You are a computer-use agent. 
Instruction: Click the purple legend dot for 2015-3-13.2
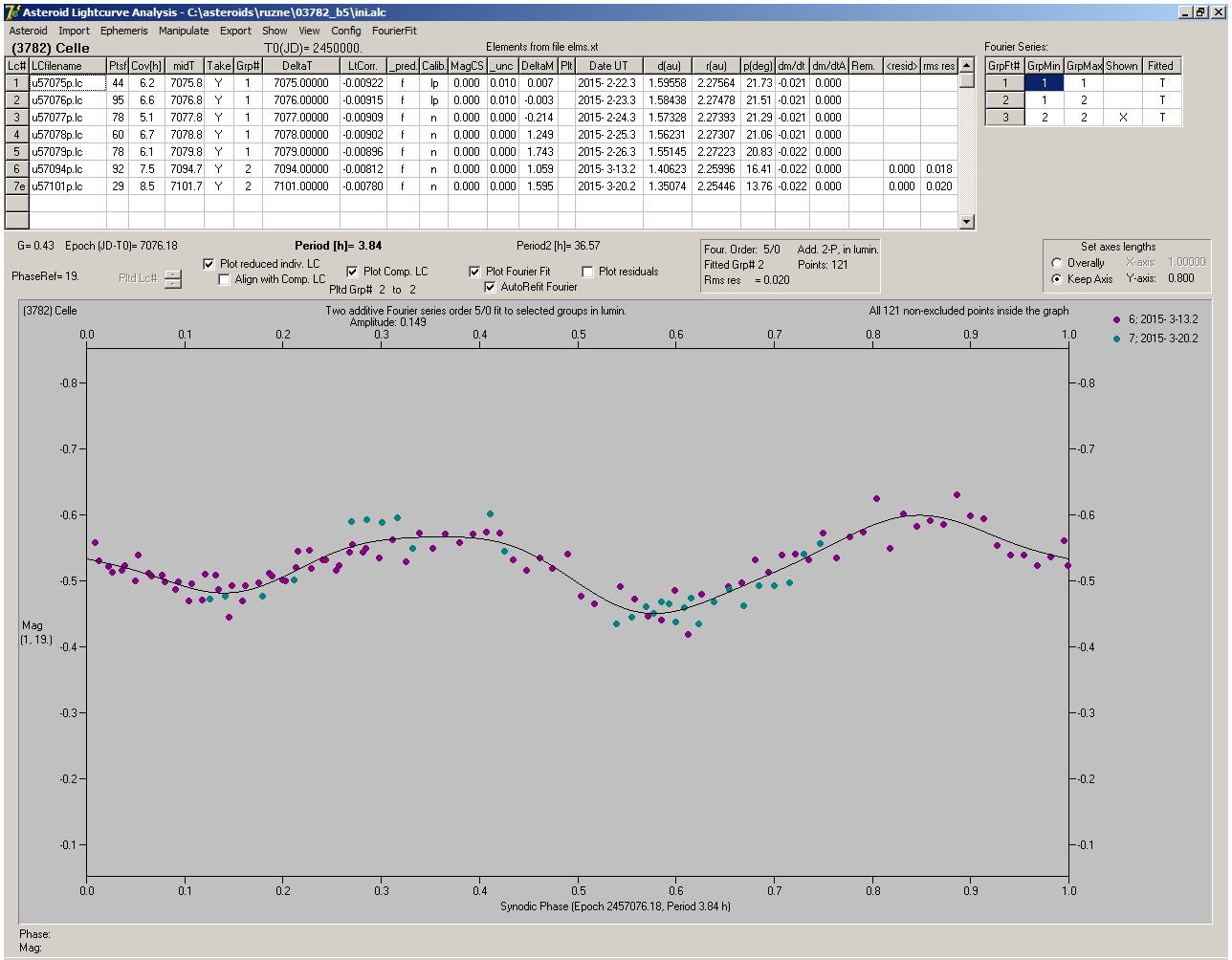point(1118,321)
